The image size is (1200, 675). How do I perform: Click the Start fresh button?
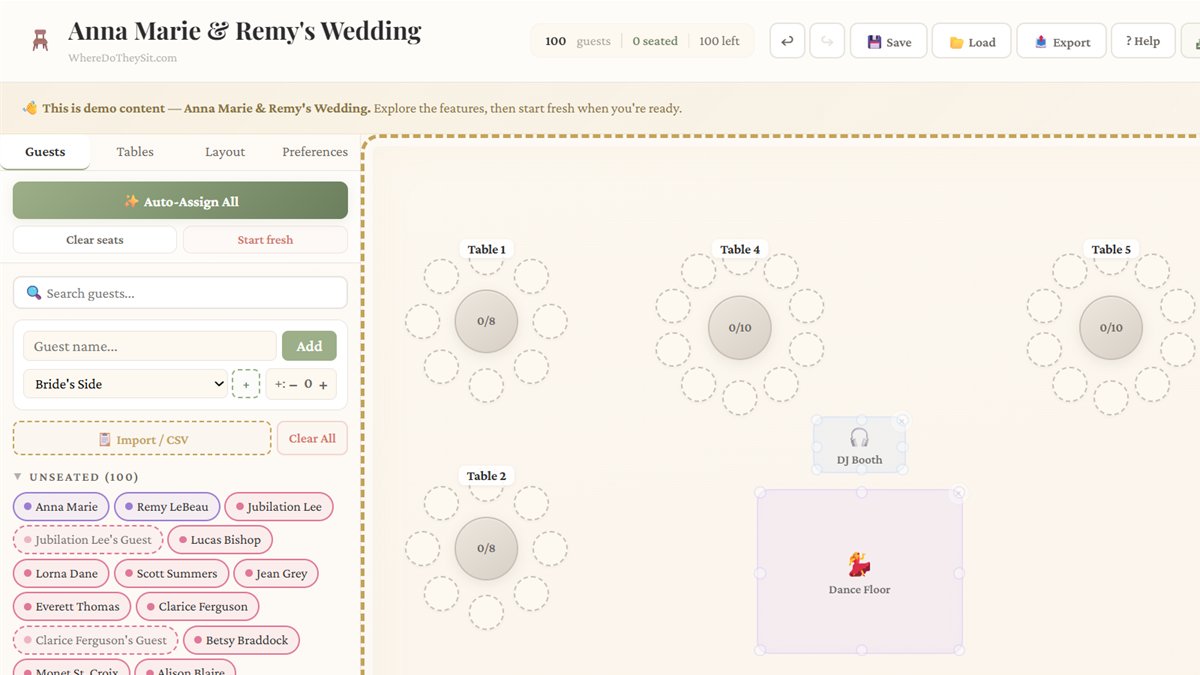(265, 240)
